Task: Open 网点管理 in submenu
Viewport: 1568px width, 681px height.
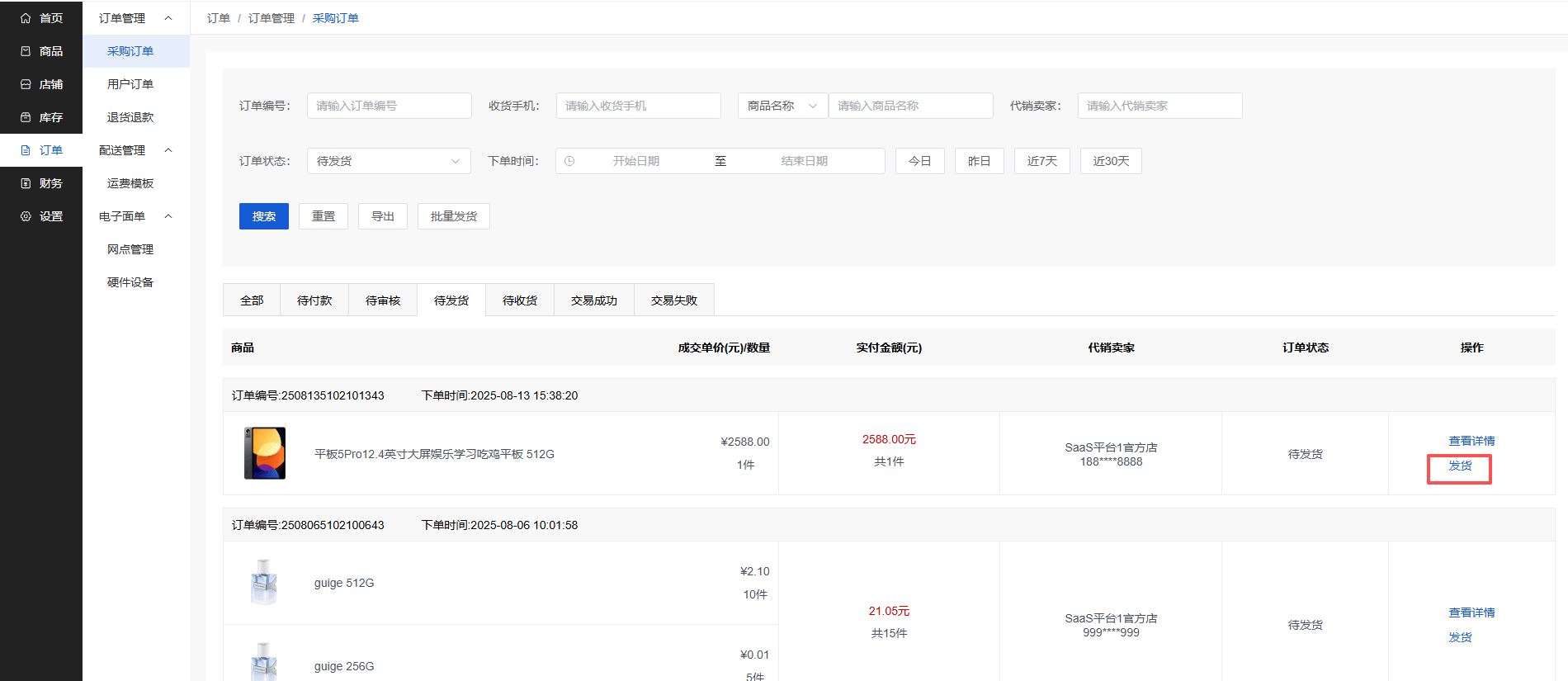Action: (136, 249)
